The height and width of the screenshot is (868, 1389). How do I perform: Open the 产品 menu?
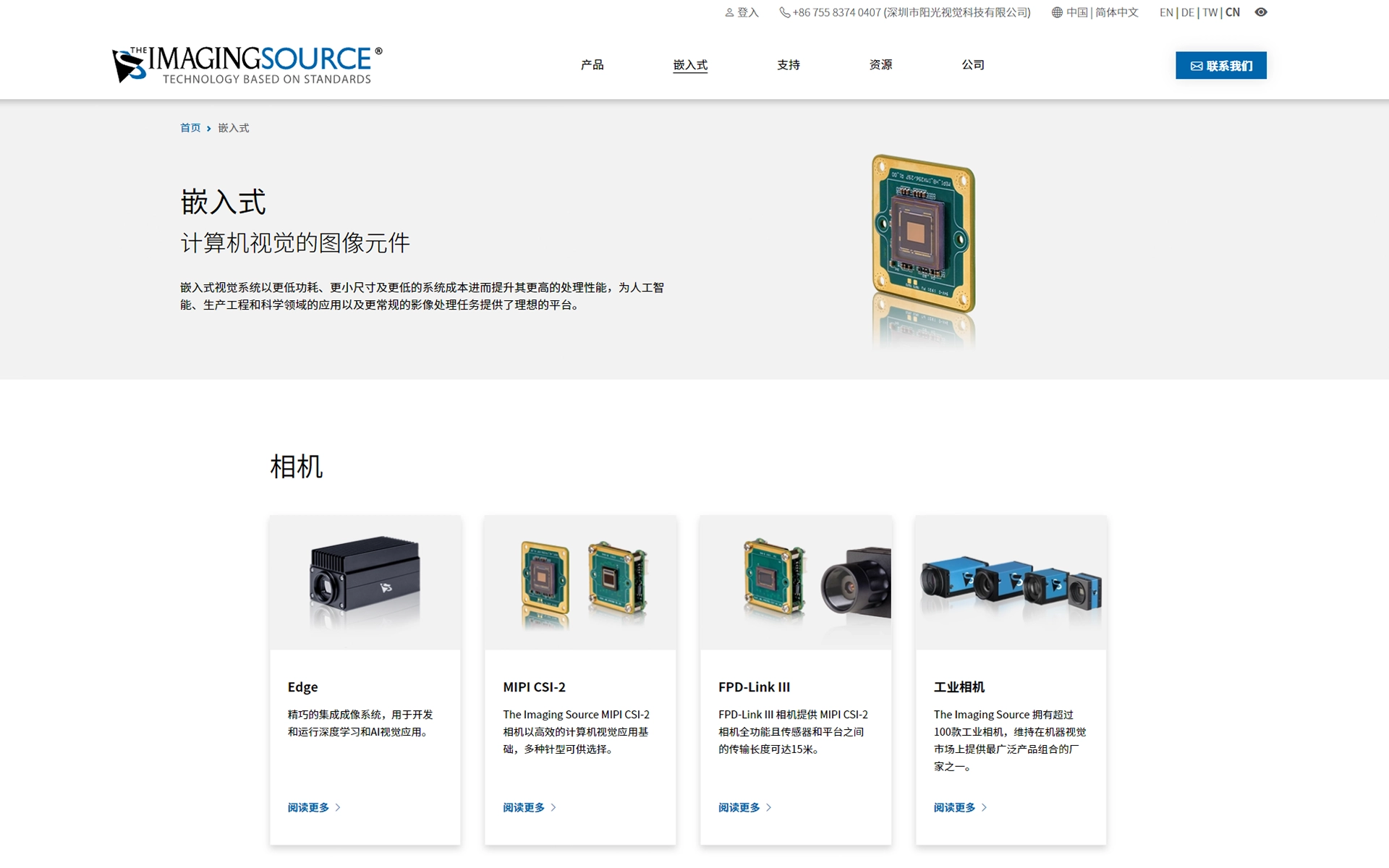click(x=592, y=65)
